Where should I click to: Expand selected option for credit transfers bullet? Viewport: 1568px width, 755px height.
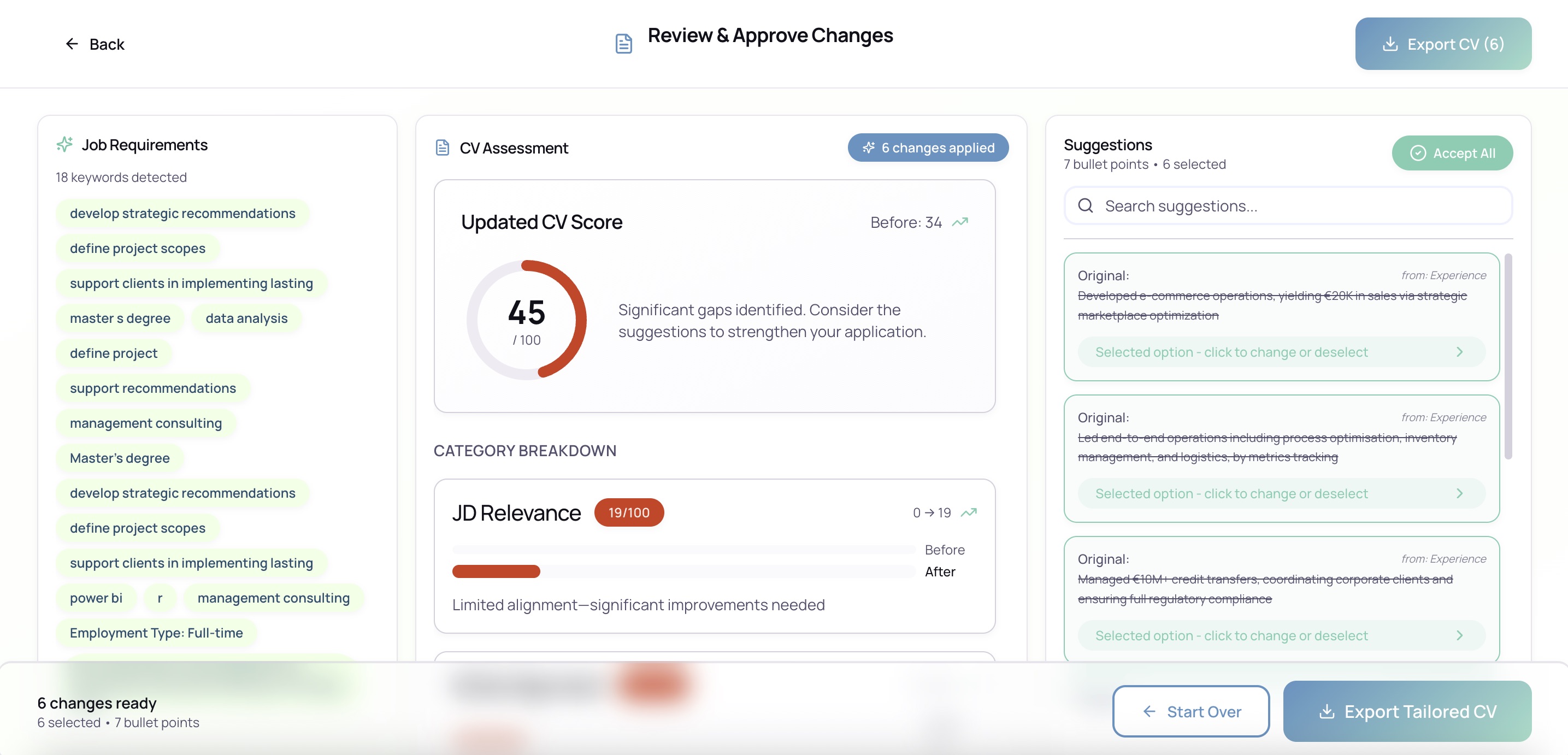click(x=1281, y=635)
